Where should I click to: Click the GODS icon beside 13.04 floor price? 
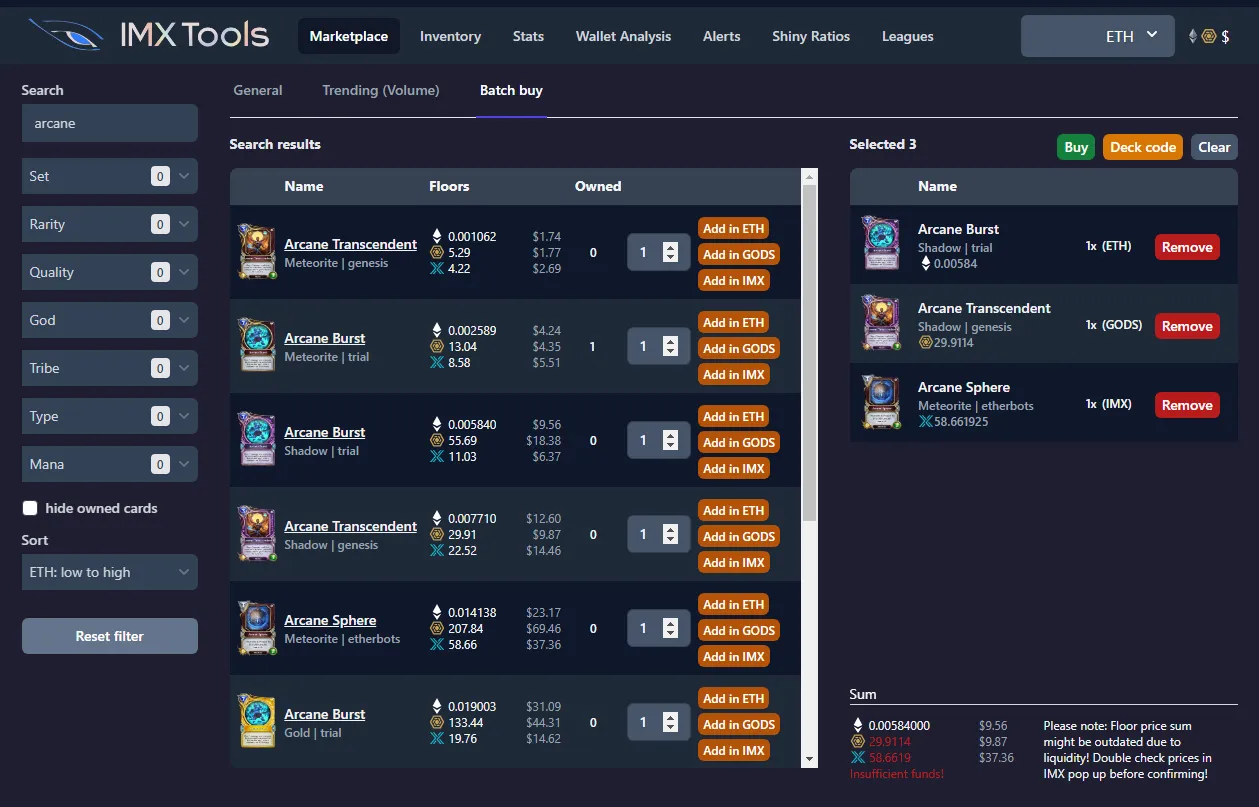tap(436, 347)
